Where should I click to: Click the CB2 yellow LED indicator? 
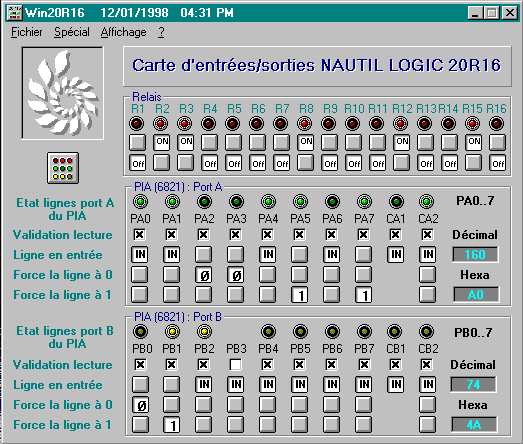point(427,332)
